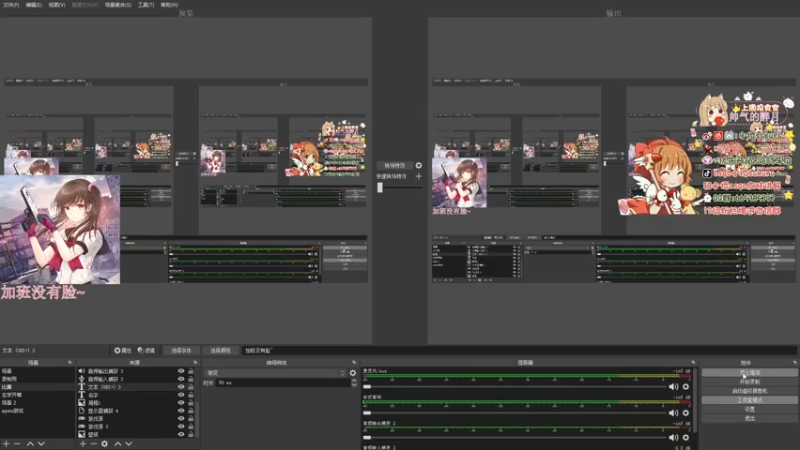Move scene down with arrow icon
Screen dimensions: 800x450
tap(41, 444)
